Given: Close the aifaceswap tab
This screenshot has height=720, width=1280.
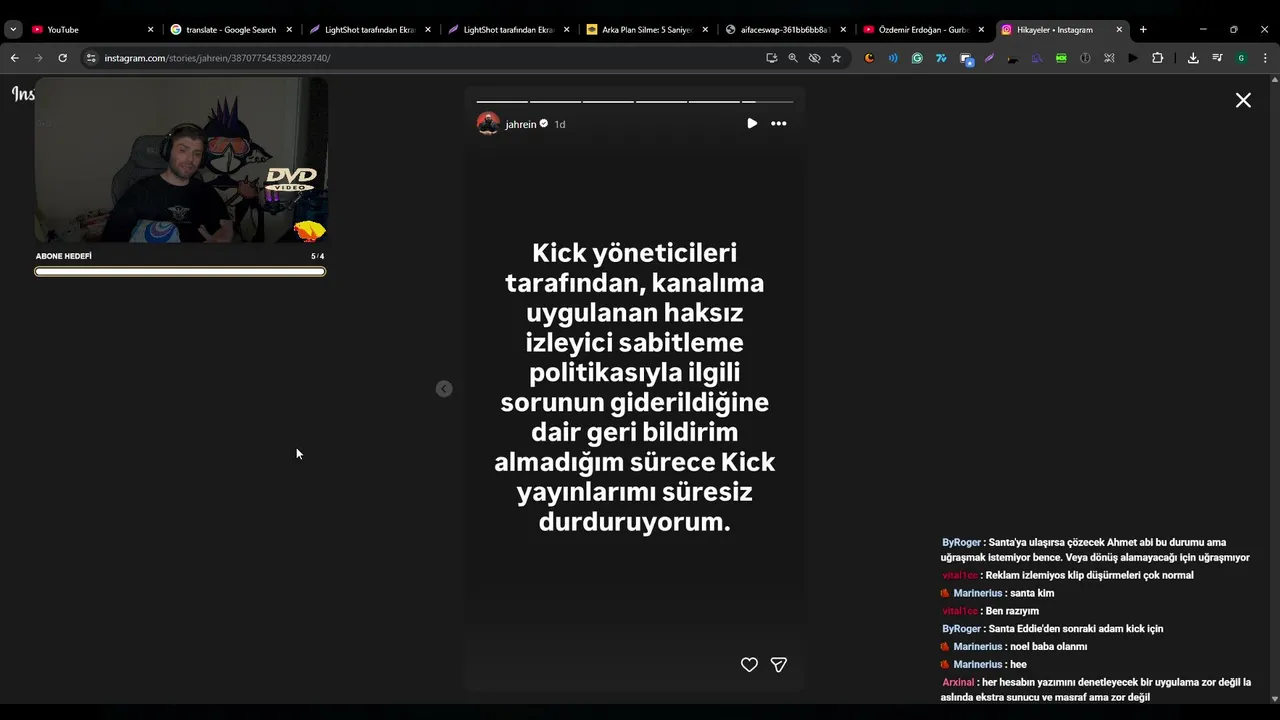Looking at the screenshot, I should tap(843, 30).
